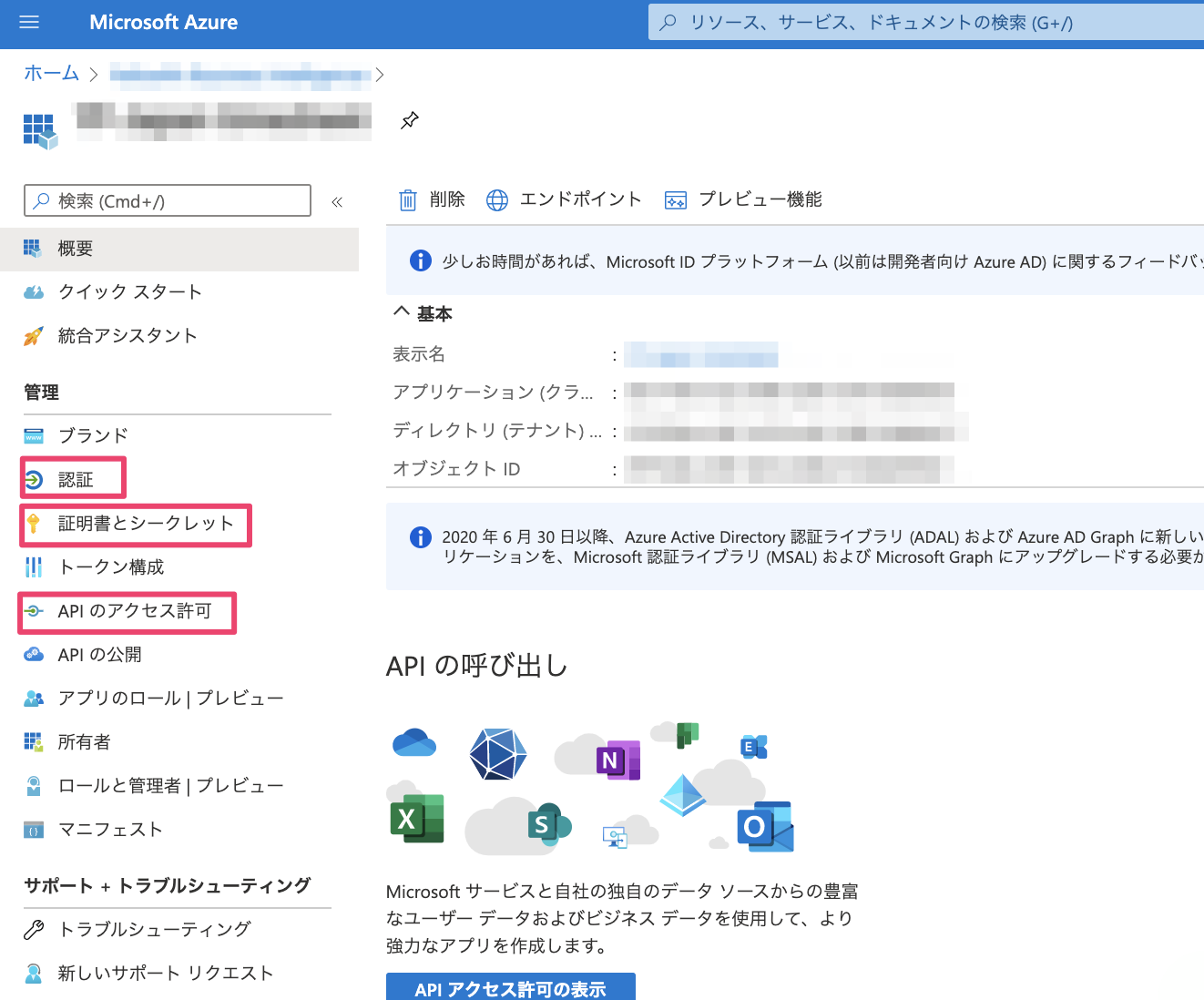The image size is (1204, 1000).
Task: Click the API のアクセス許可 icon
Action: coord(33,610)
